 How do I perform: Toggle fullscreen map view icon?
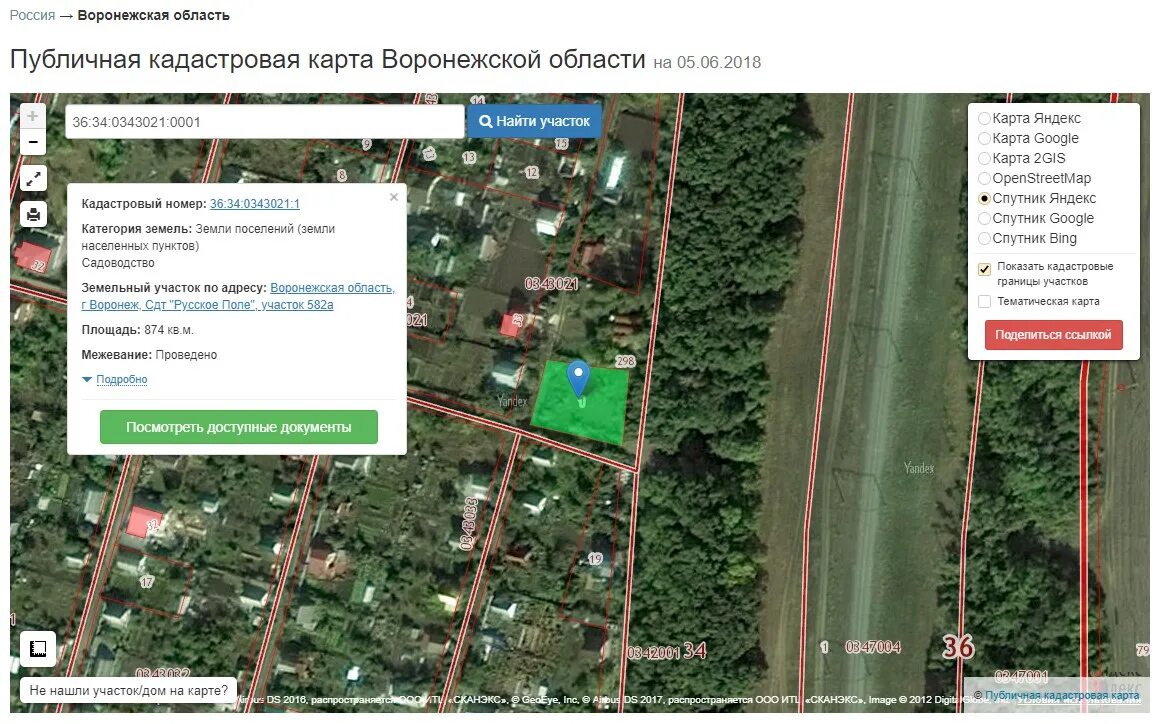pyautogui.click(x=33, y=178)
